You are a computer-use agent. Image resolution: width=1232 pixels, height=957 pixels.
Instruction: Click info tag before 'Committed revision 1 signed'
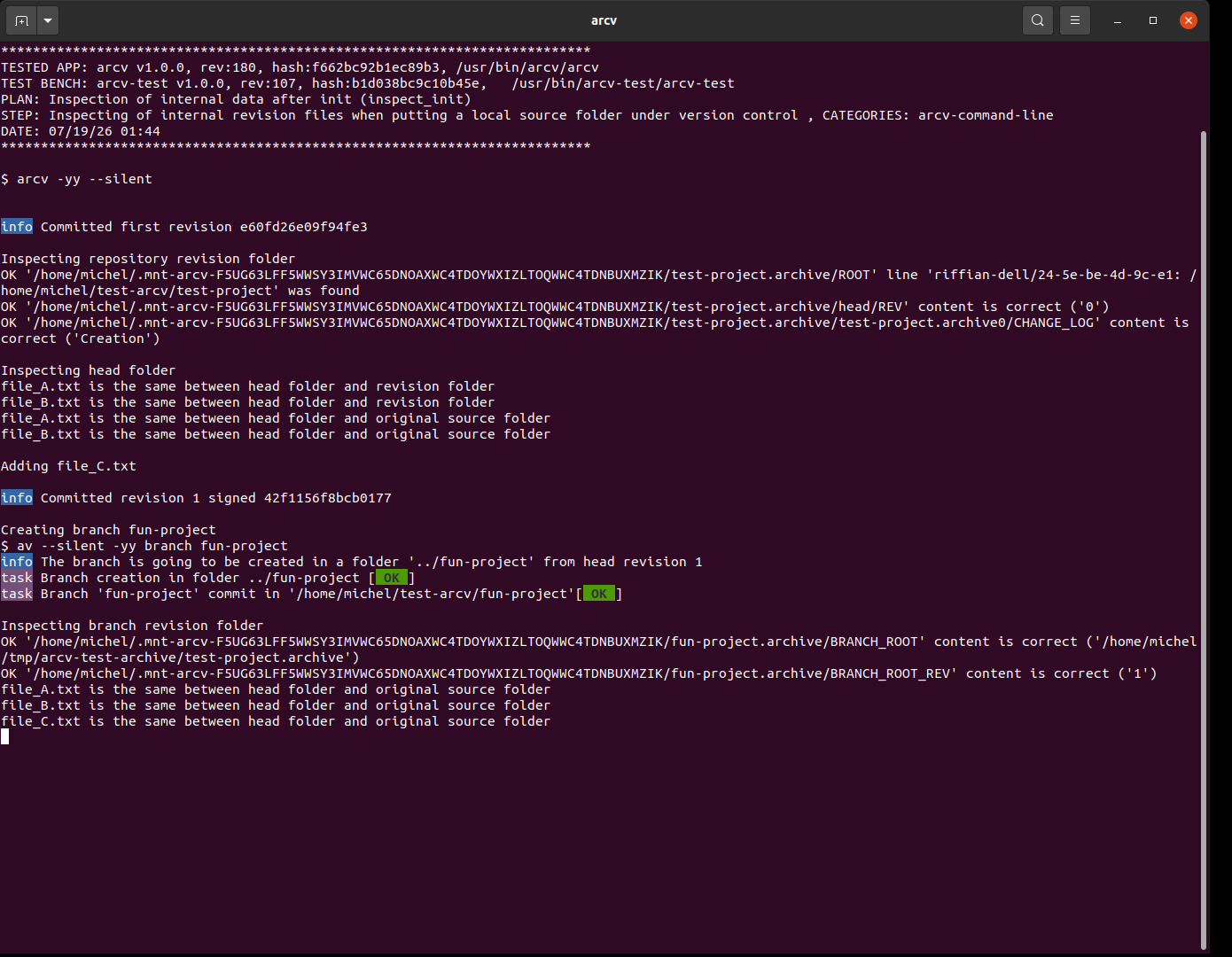17,498
